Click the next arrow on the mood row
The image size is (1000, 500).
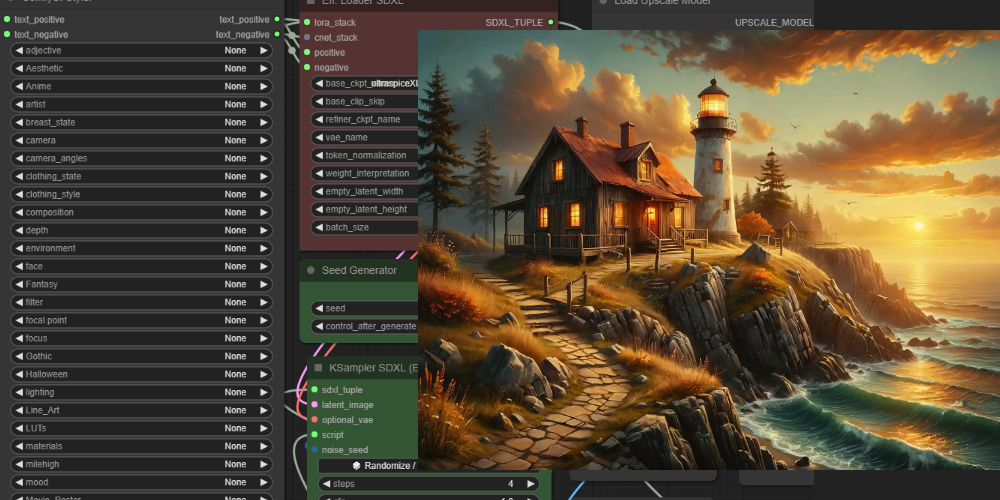[263, 482]
